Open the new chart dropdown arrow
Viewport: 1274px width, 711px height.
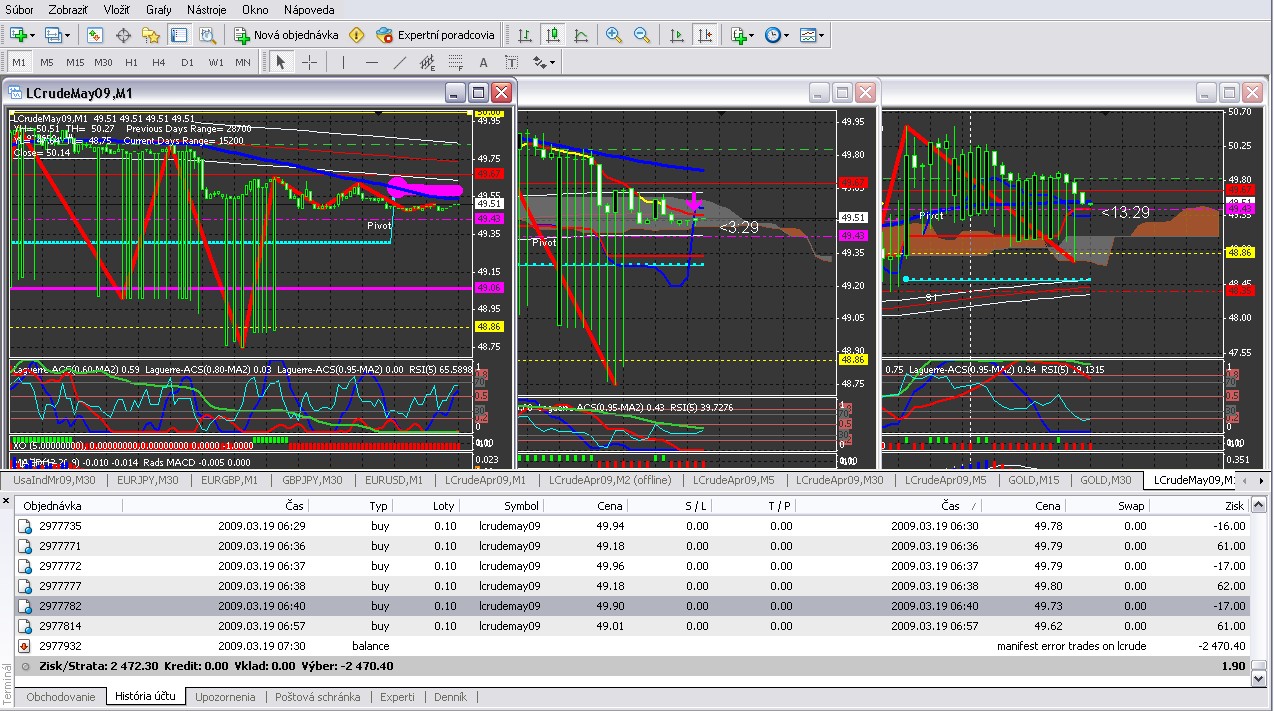(33, 35)
